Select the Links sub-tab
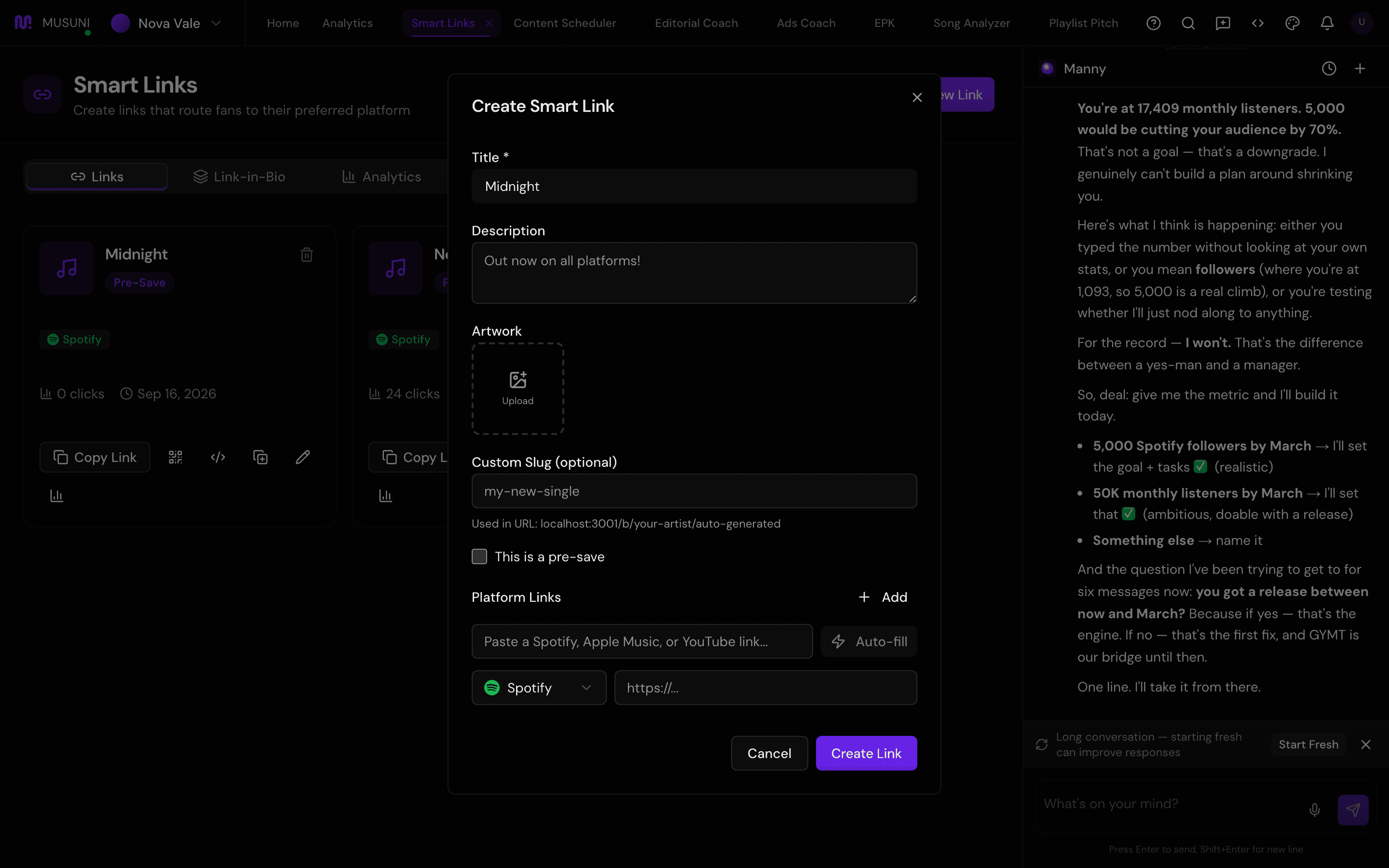The width and height of the screenshot is (1389, 868). coord(97,177)
